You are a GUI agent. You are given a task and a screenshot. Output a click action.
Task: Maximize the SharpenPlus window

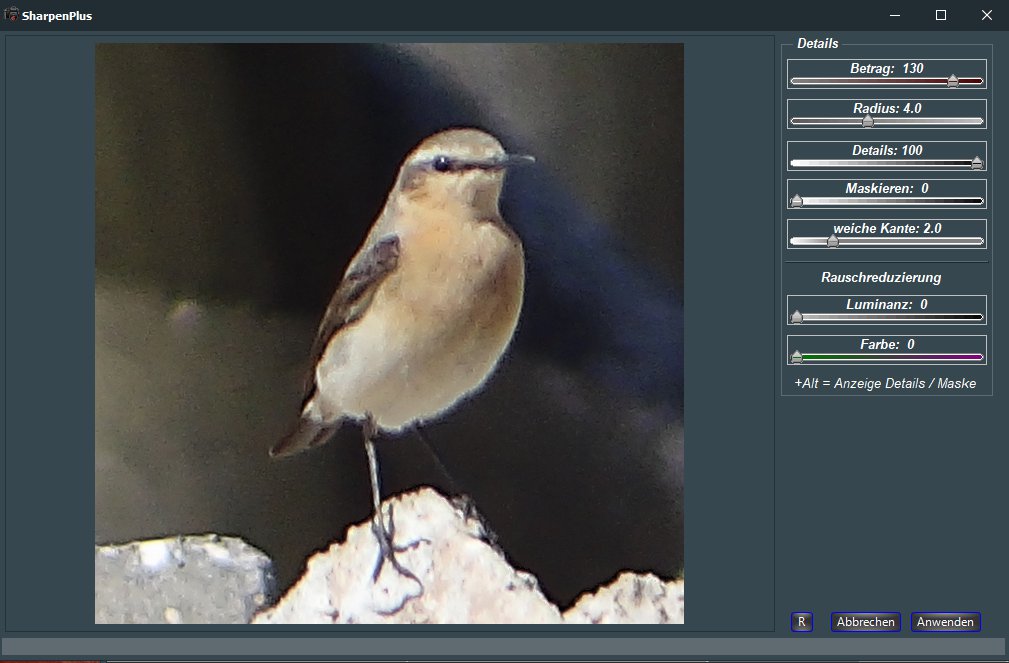click(x=941, y=15)
